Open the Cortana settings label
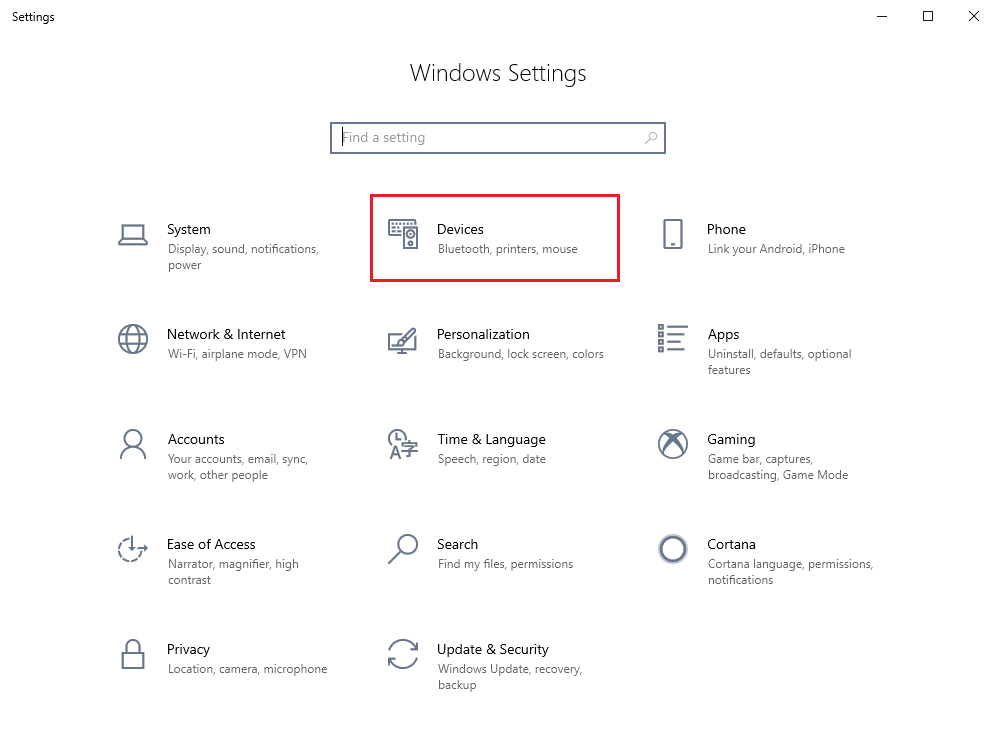Screen dimensions: 991x753 click(731, 544)
